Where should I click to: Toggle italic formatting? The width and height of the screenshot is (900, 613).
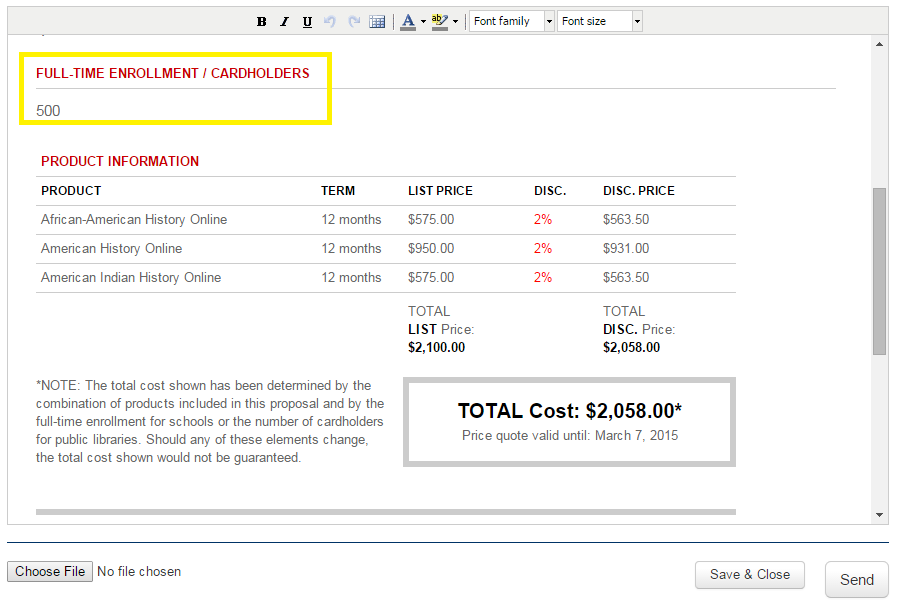(284, 22)
